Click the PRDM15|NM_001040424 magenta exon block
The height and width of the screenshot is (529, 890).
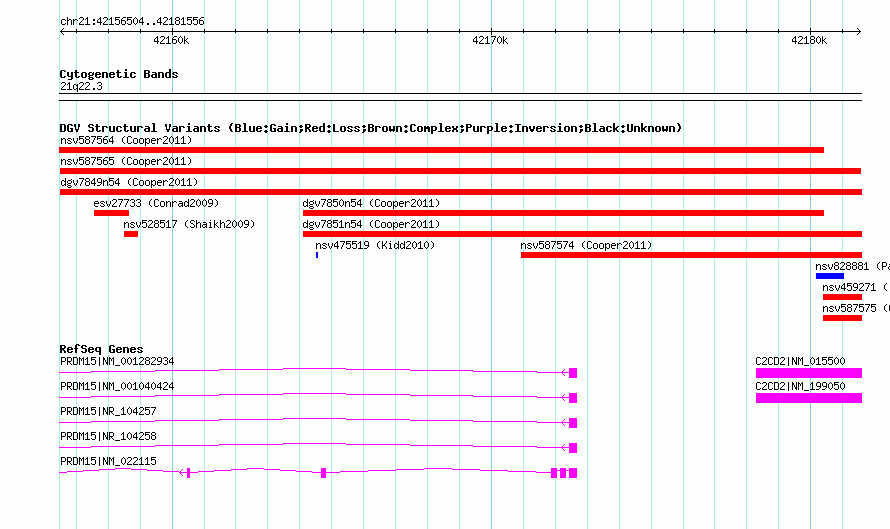[x=573, y=398]
